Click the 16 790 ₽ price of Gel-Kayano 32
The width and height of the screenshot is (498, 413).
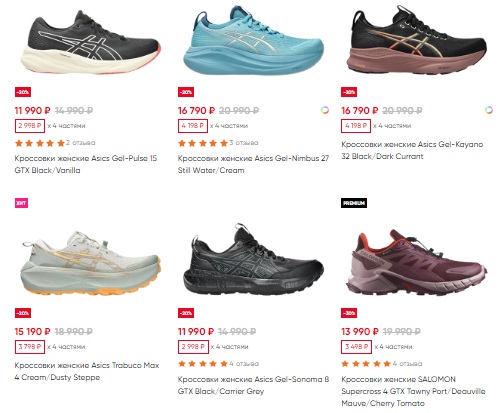(360, 110)
